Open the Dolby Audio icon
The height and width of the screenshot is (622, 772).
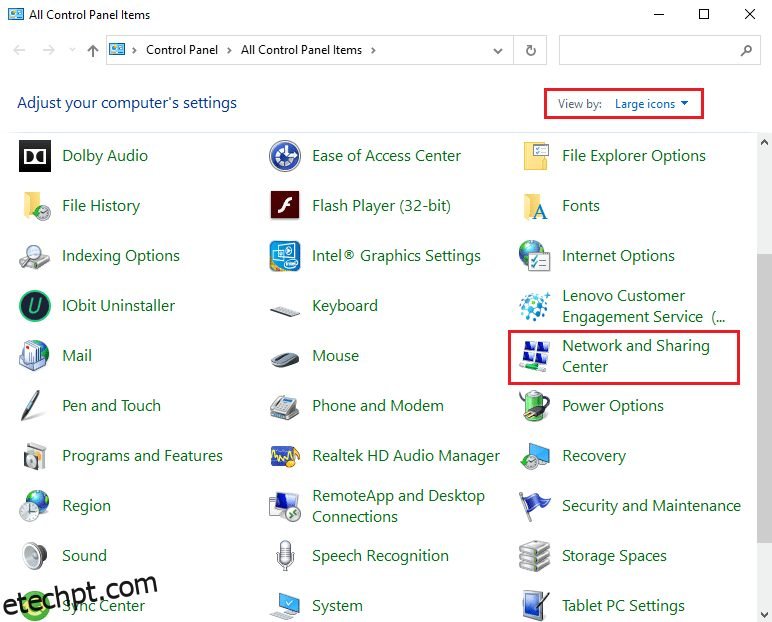[34, 156]
